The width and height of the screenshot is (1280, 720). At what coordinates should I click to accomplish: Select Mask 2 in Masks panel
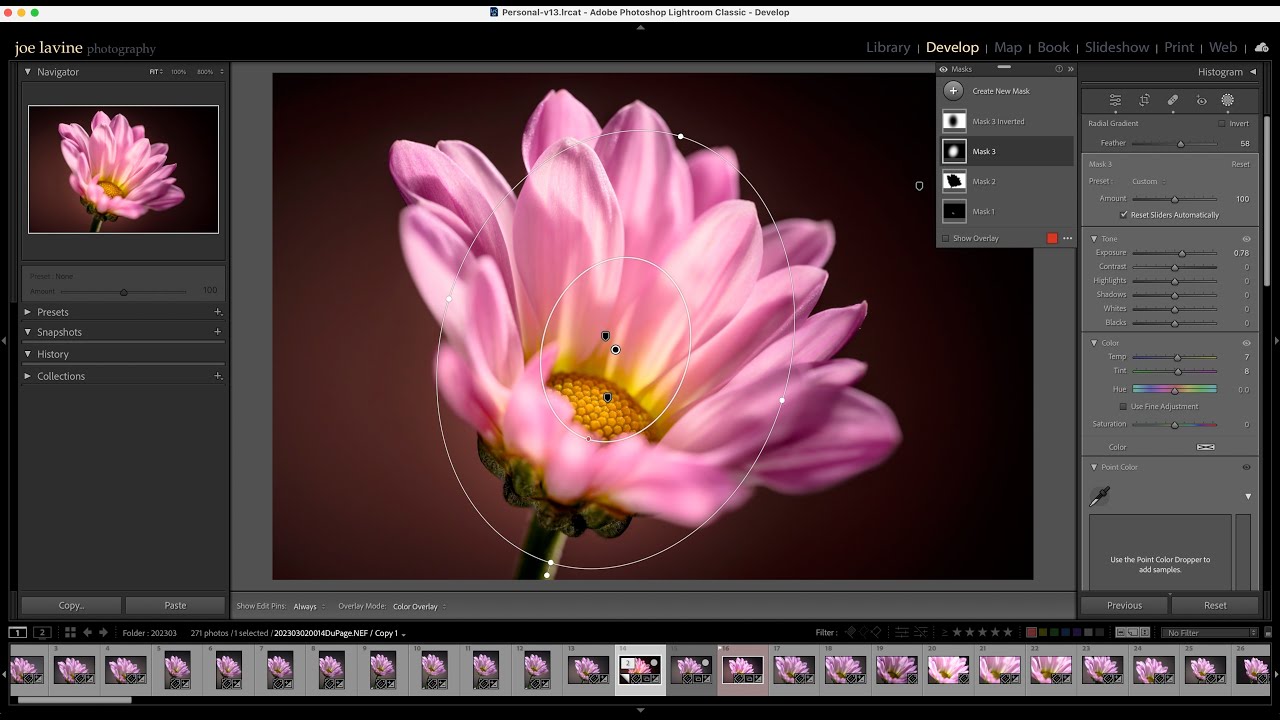point(1007,181)
